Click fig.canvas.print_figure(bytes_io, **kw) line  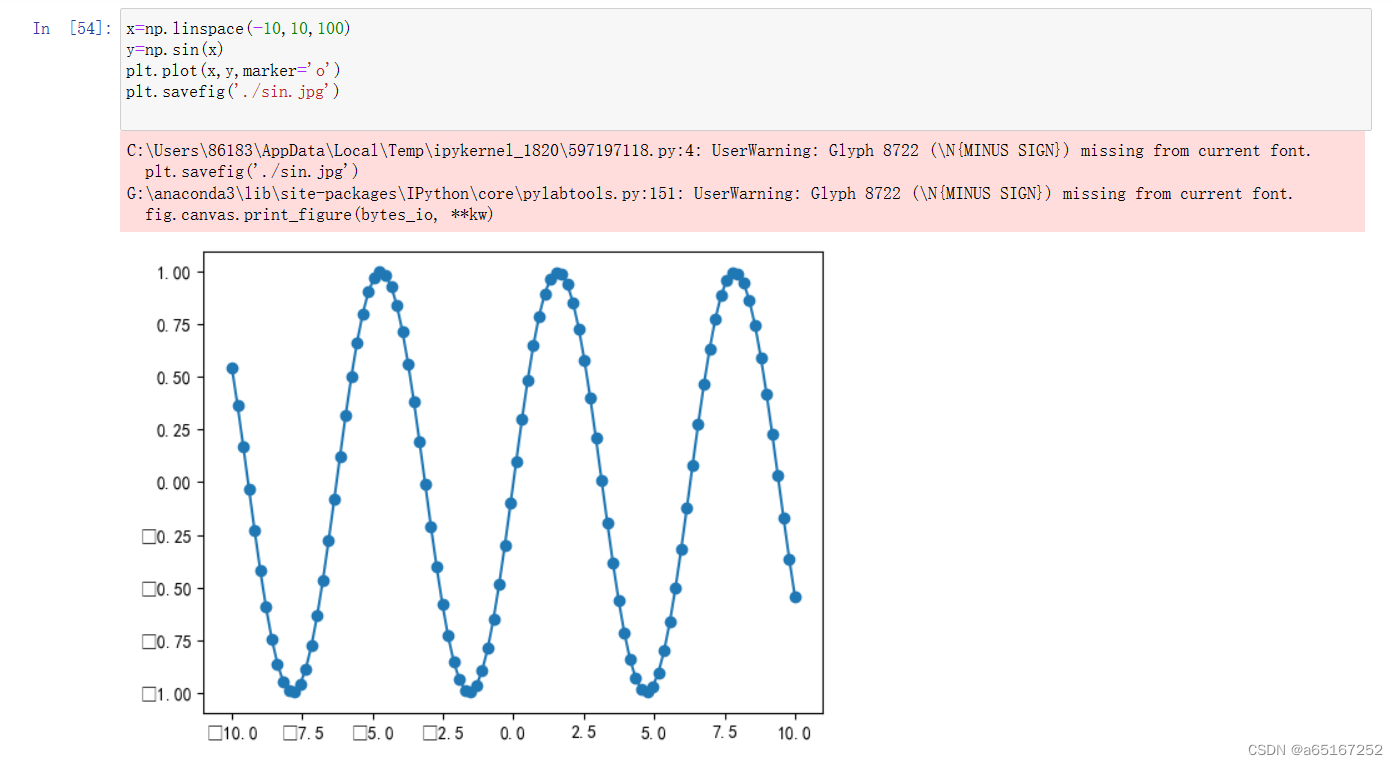[x=320, y=215]
